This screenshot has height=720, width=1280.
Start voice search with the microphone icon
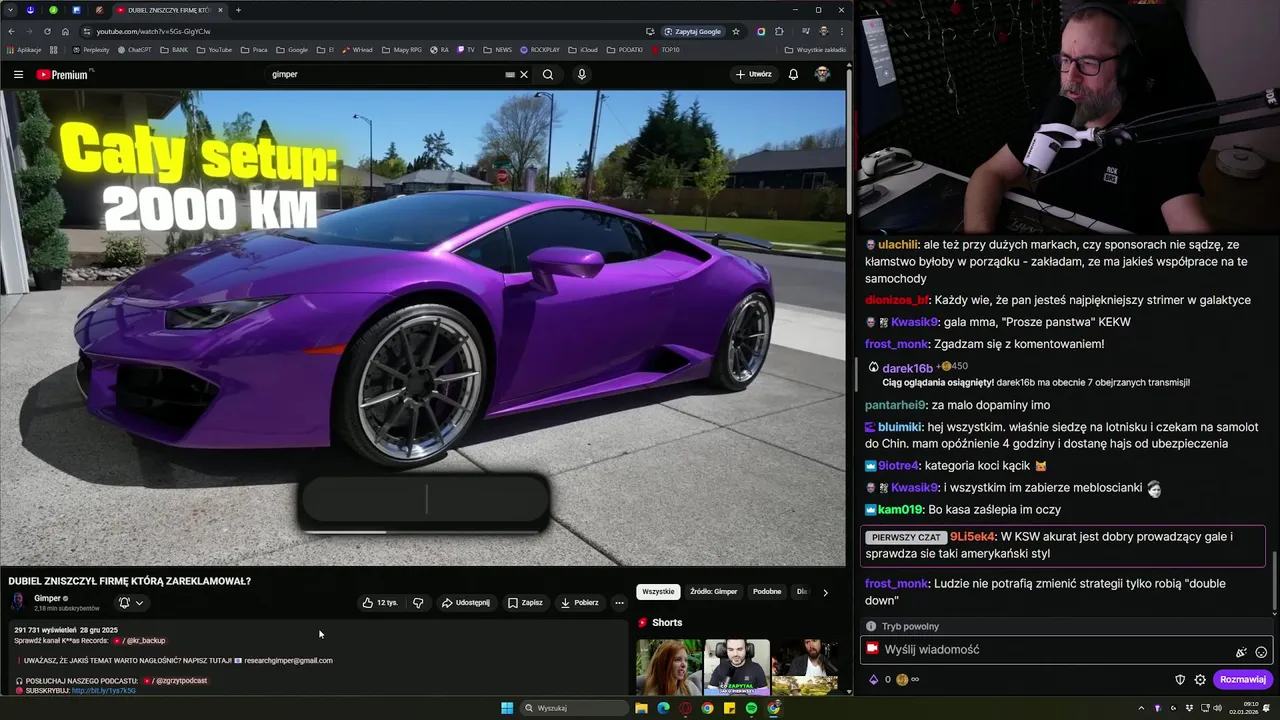pyautogui.click(x=581, y=74)
